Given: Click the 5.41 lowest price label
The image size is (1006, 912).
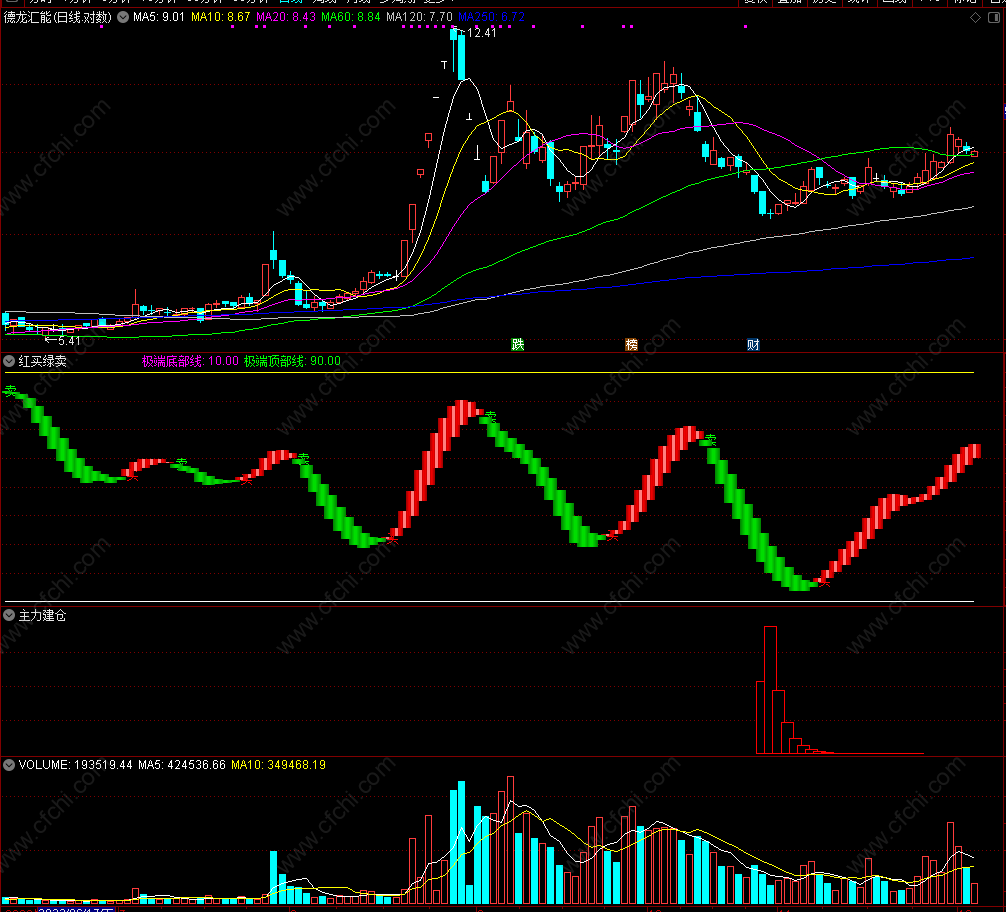Looking at the screenshot, I should [x=69, y=341].
